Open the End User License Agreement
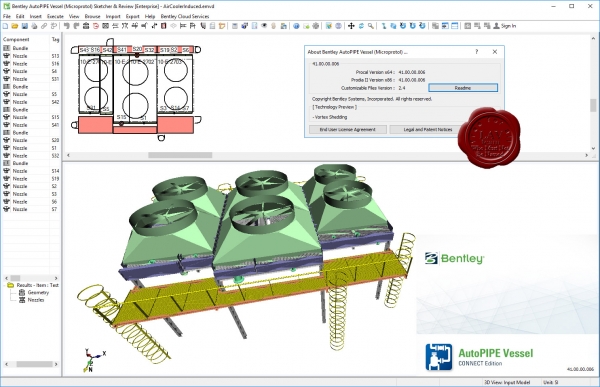This screenshot has height=387, width=600. click(347, 129)
